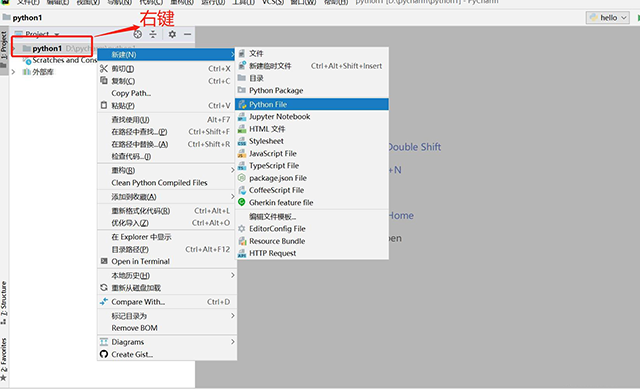The image size is (640, 389).
Task: Hide the Project panel with minus icon
Action: point(187,34)
